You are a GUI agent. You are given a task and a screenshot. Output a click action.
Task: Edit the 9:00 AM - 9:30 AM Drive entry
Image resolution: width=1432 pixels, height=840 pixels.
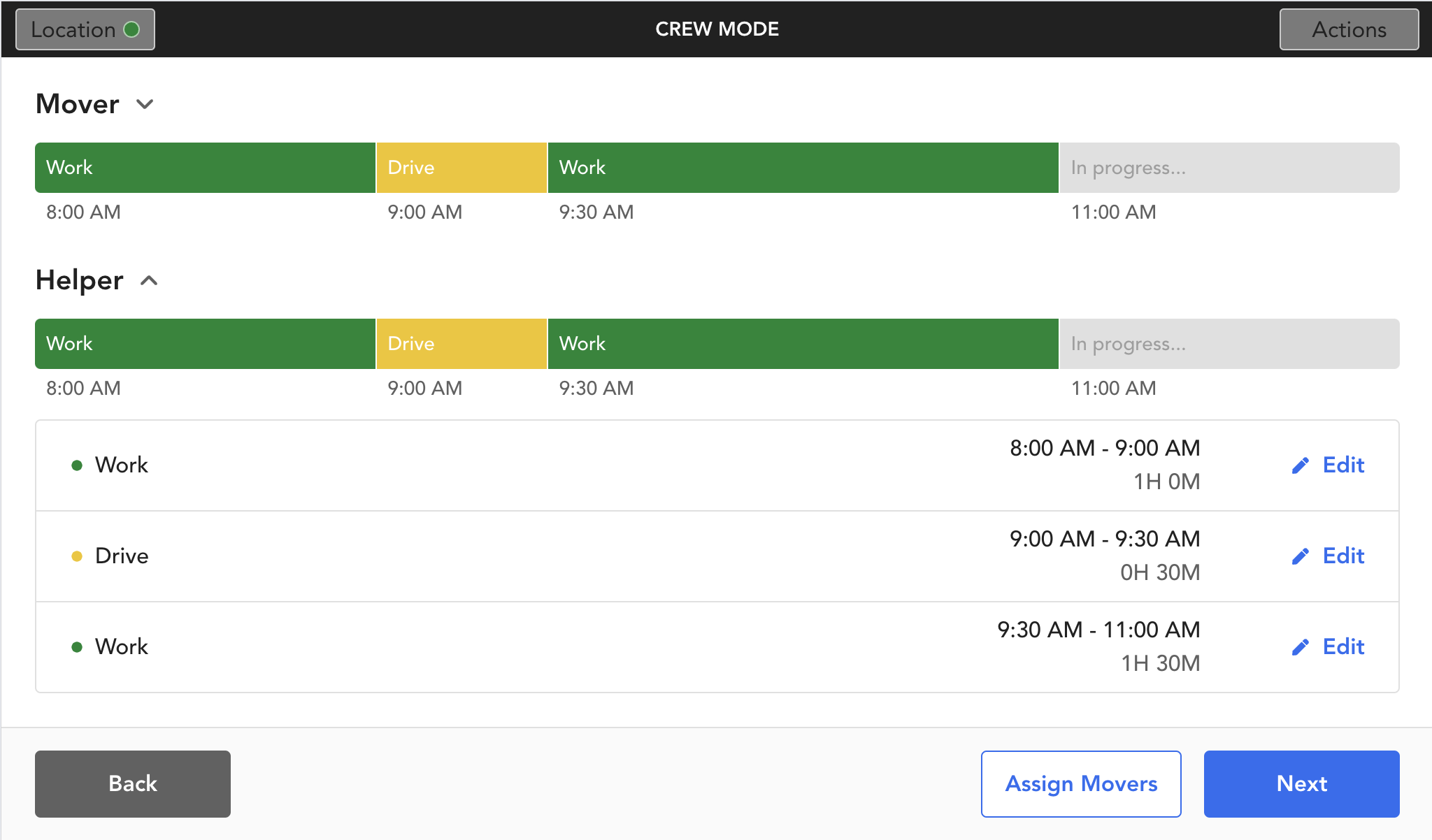click(1328, 556)
